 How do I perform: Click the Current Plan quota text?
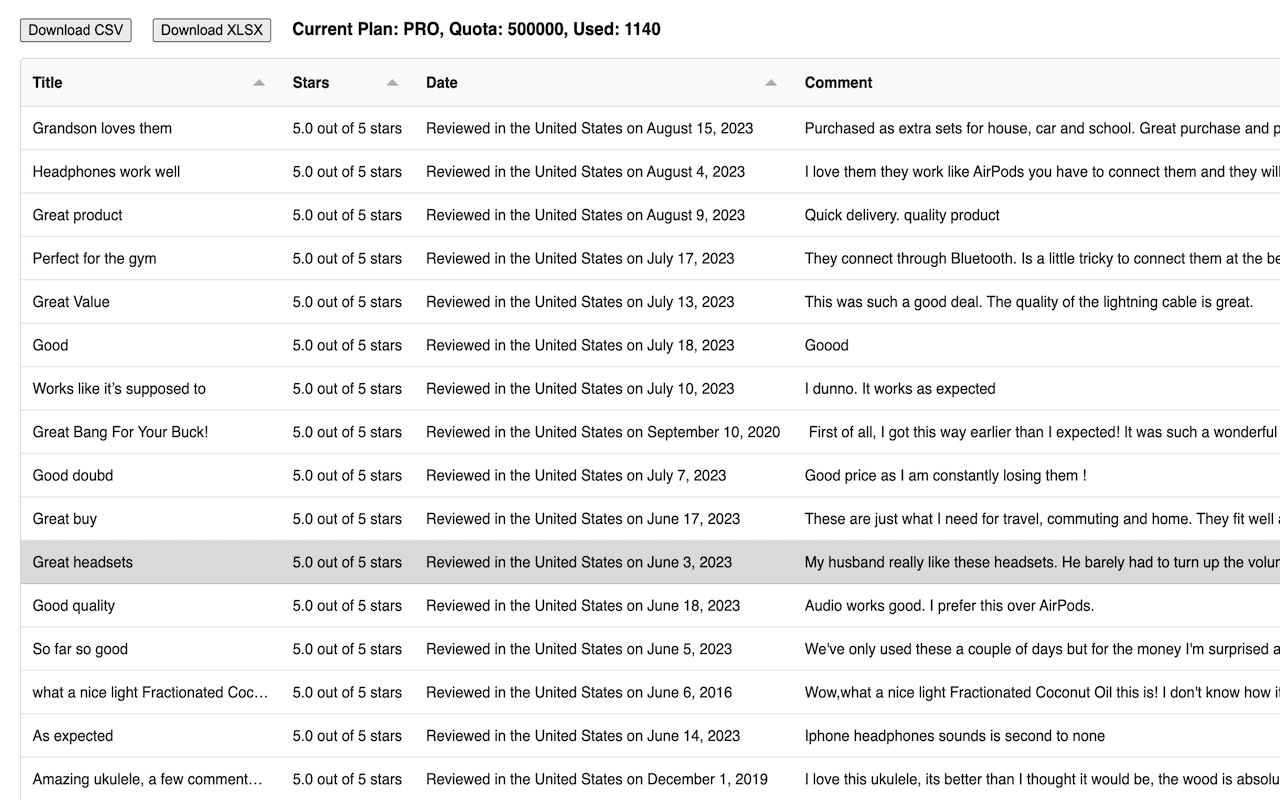[x=476, y=30]
